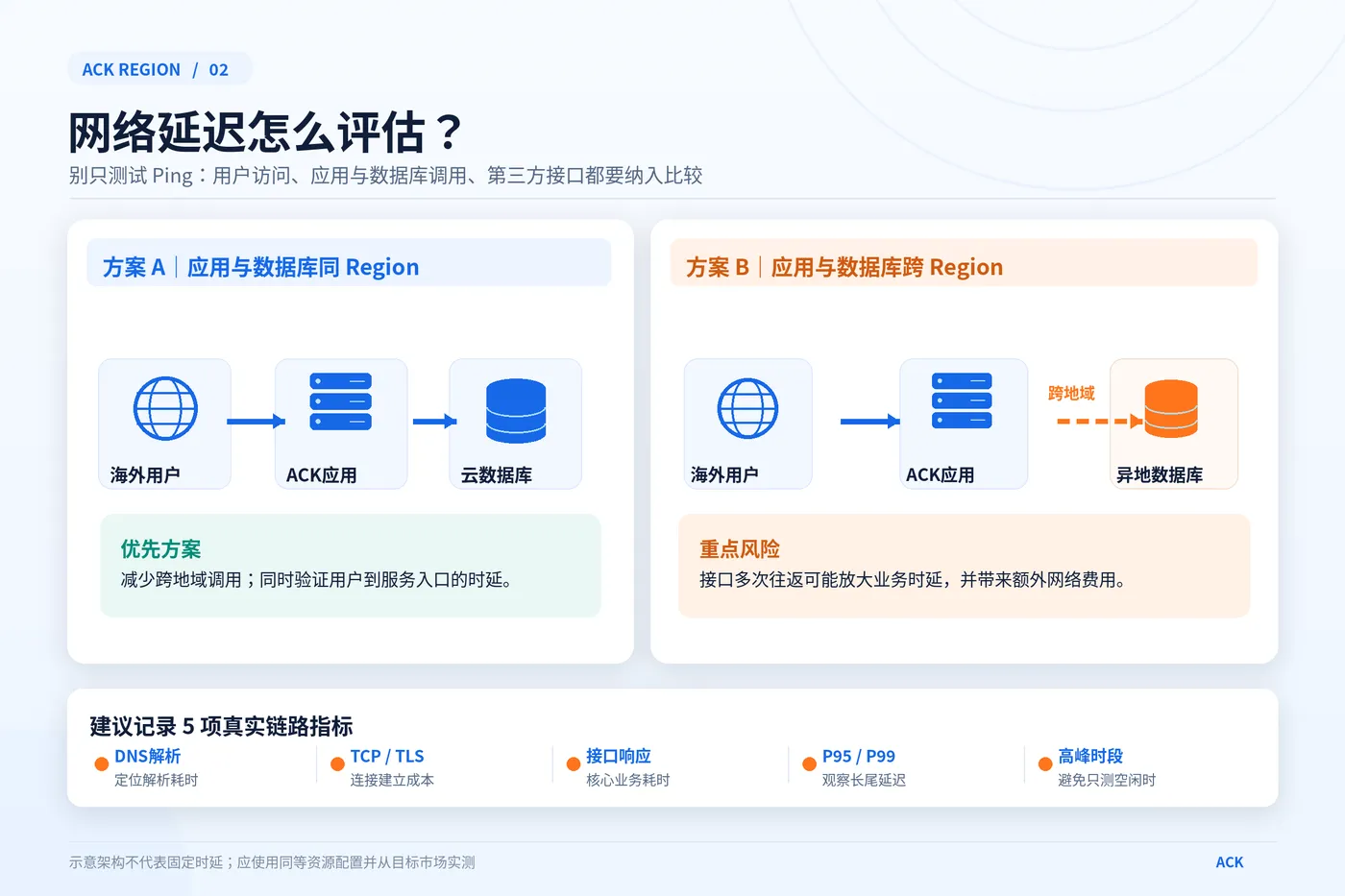
Task: Click the 避免只测空闲时 description
Action: pos(1107,781)
